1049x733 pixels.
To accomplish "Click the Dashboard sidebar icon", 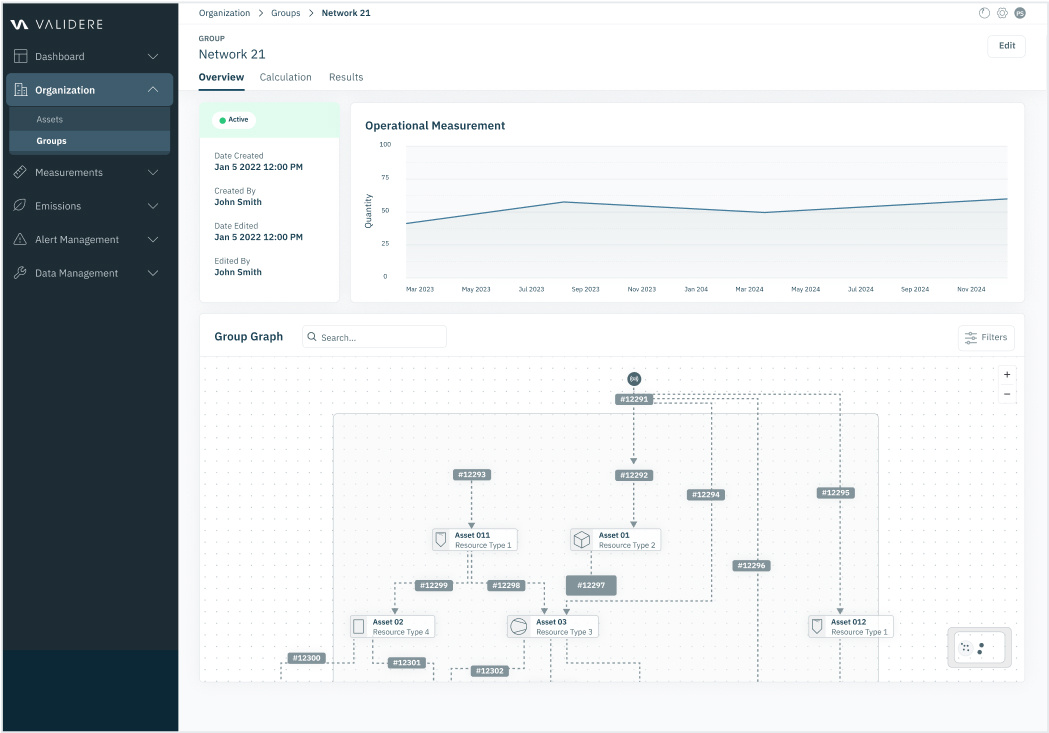I will (x=21, y=56).
